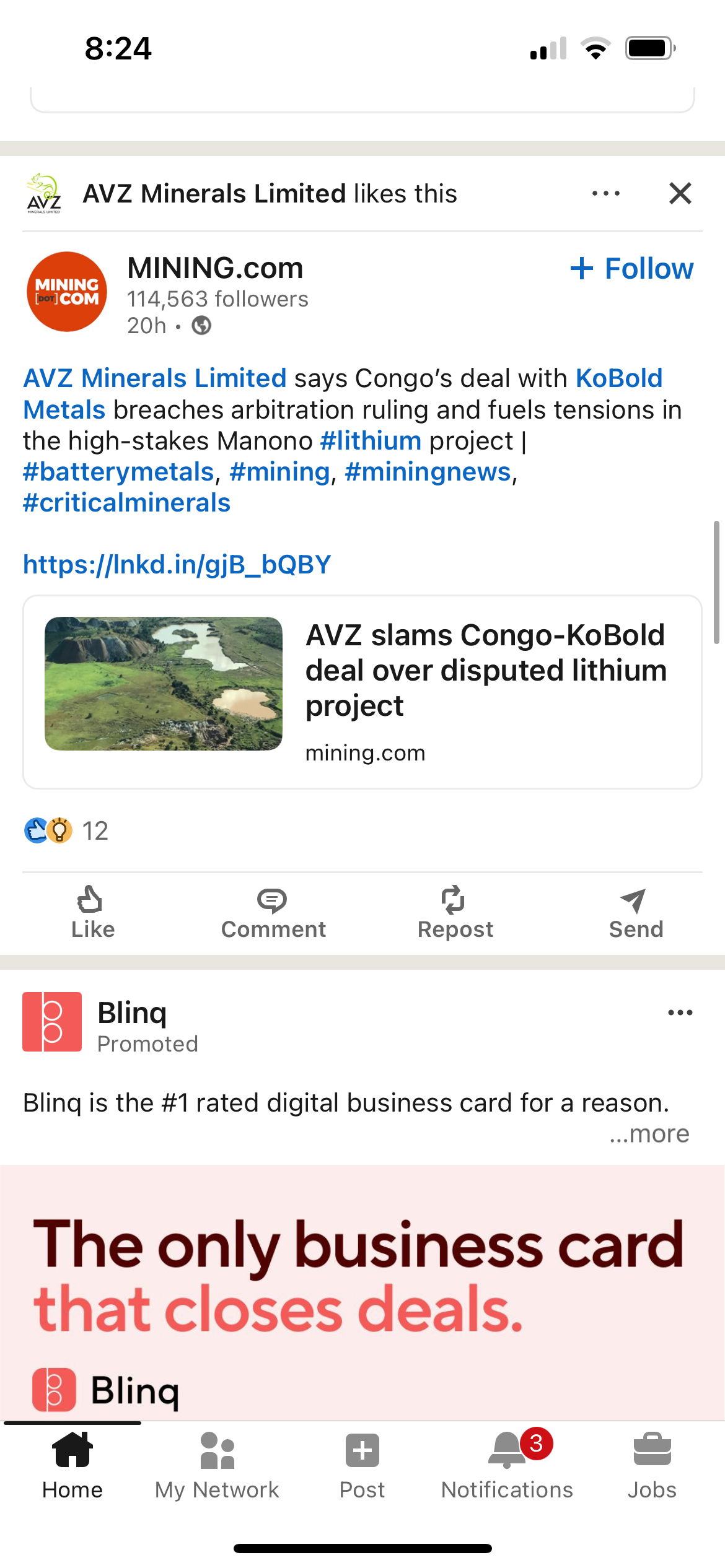
Task: Open the Blinq ad options menu
Action: (680, 1013)
